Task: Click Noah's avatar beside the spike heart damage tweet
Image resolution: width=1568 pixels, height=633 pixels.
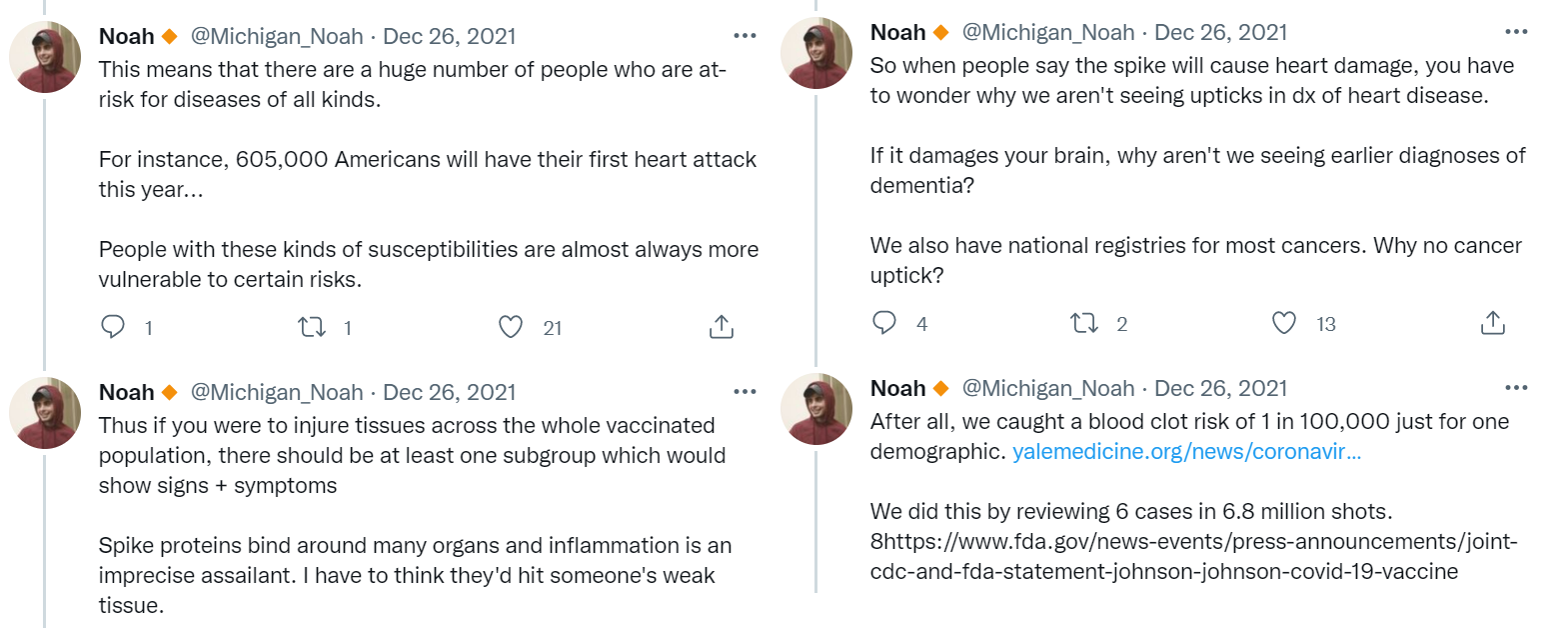Action: click(x=816, y=53)
